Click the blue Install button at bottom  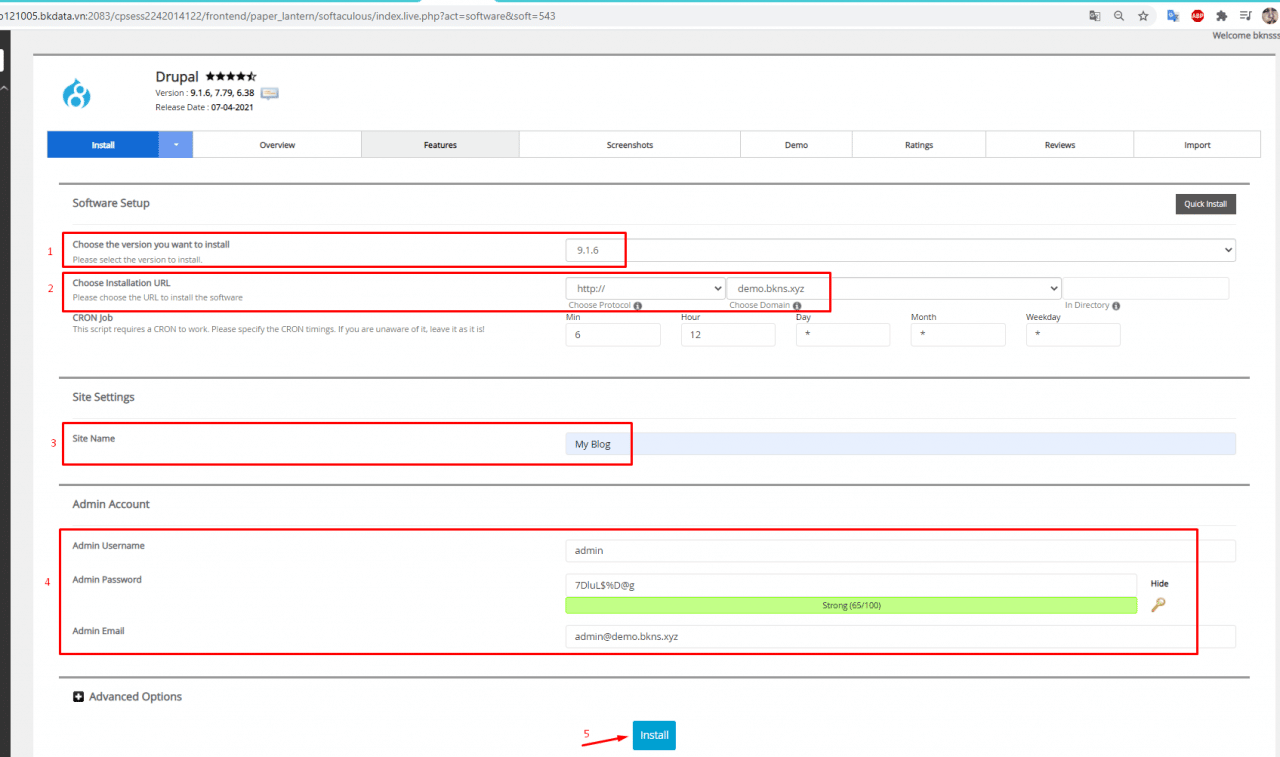point(654,735)
